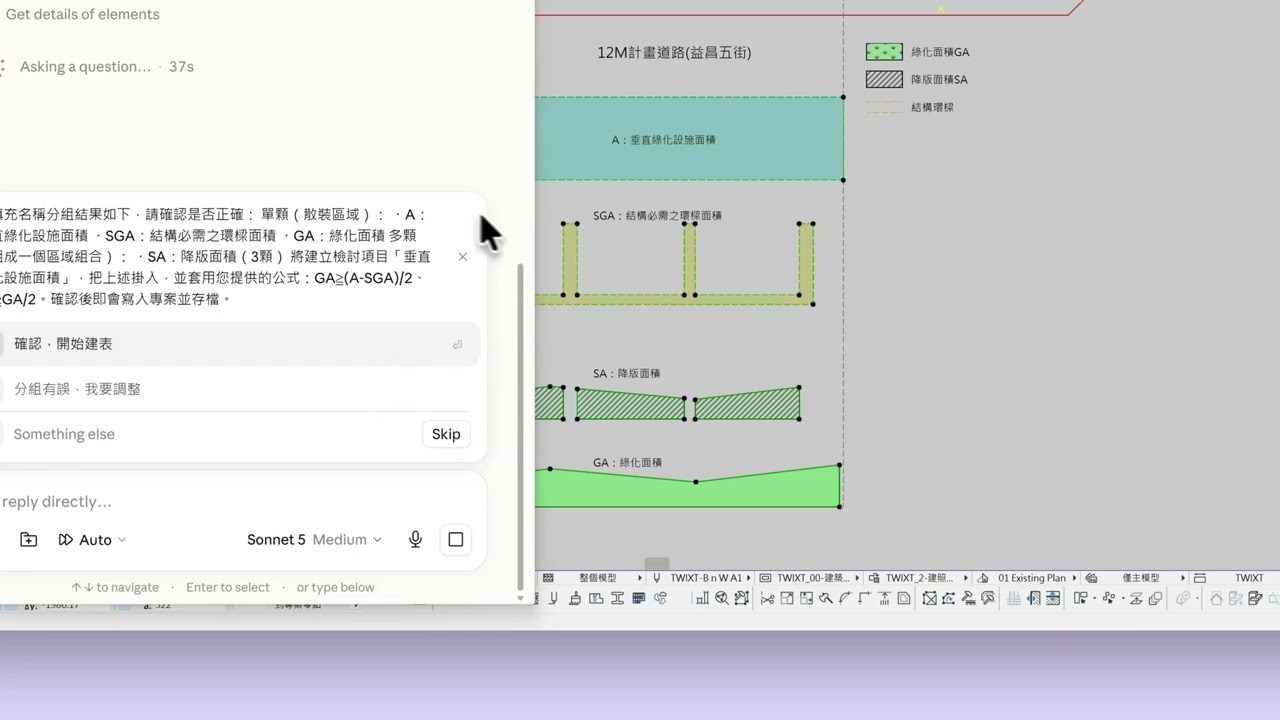Click the magnifier find and select icon
Screen dimensions: 1280x720
(721, 598)
